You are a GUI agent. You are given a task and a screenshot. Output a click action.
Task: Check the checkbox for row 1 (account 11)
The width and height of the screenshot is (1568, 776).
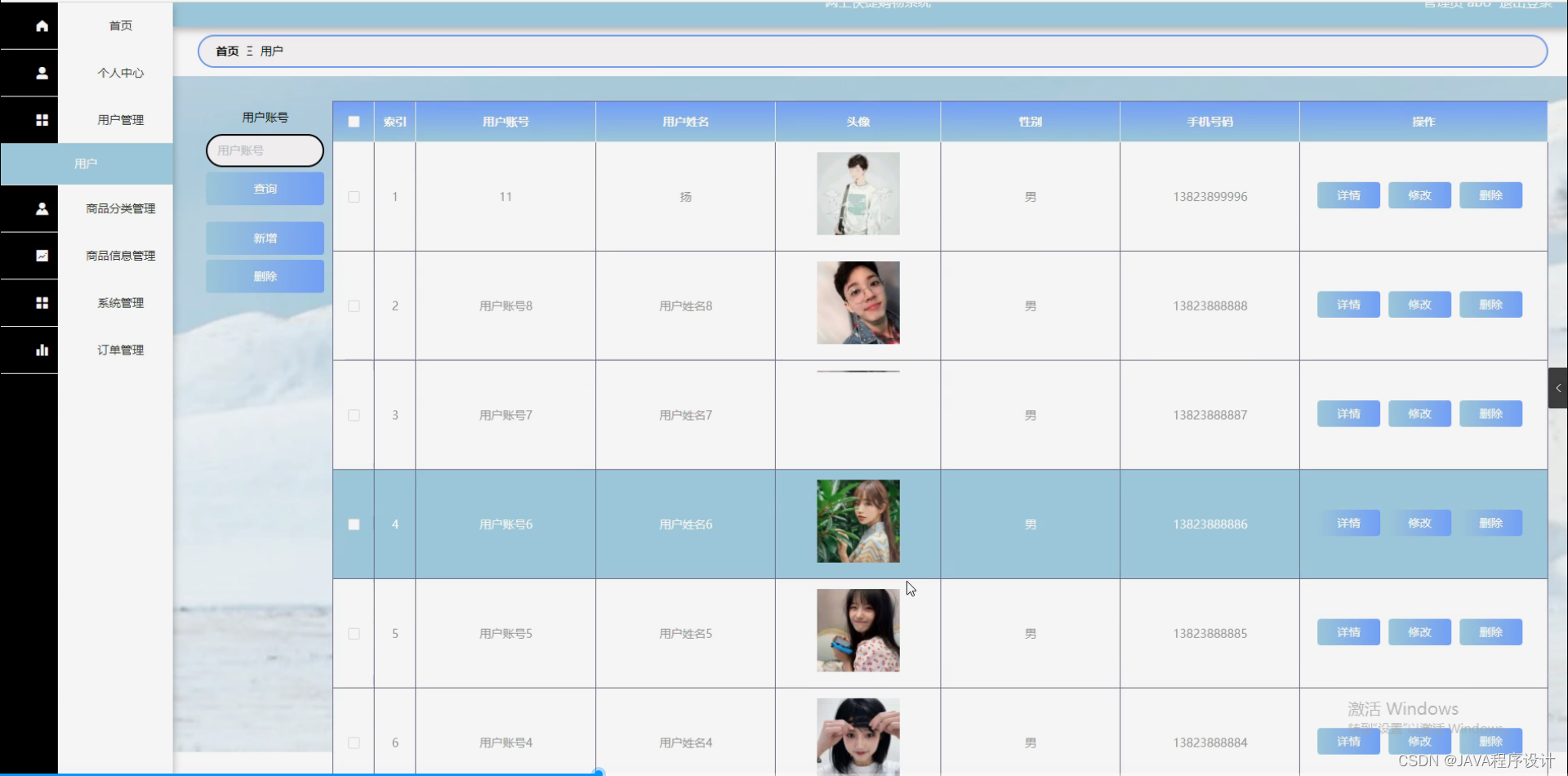click(x=354, y=197)
